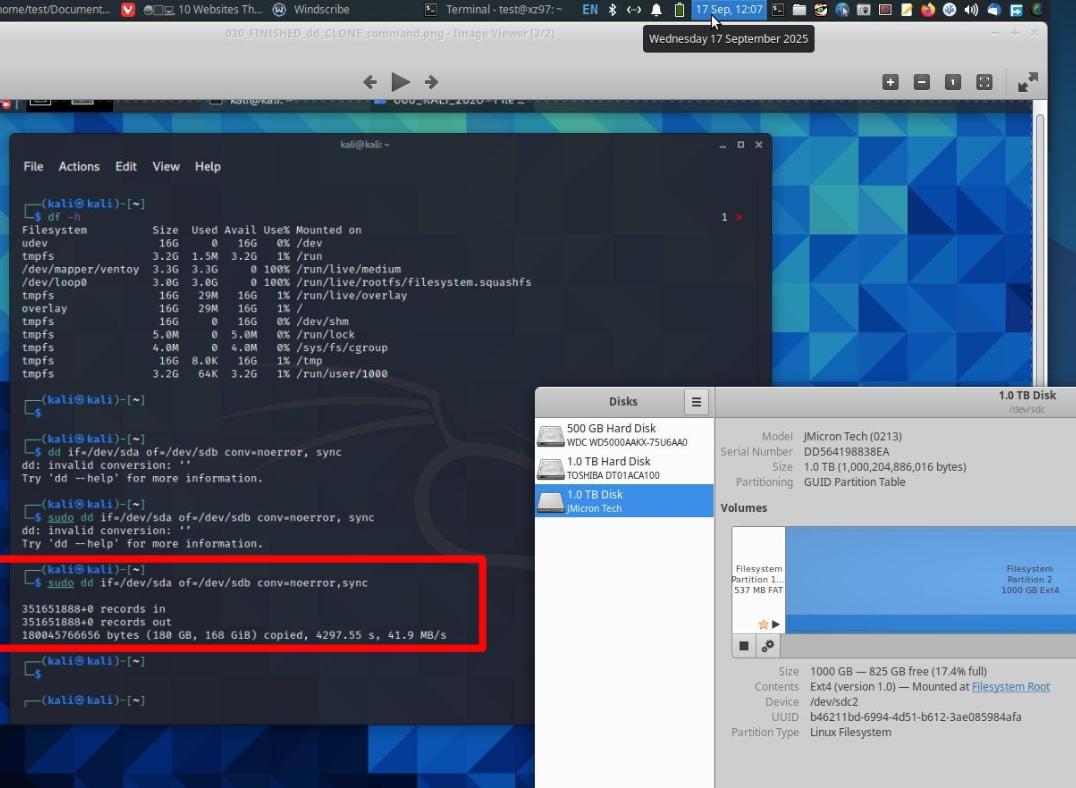
Task: Go to next image in viewer
Action: coord(431,82)
